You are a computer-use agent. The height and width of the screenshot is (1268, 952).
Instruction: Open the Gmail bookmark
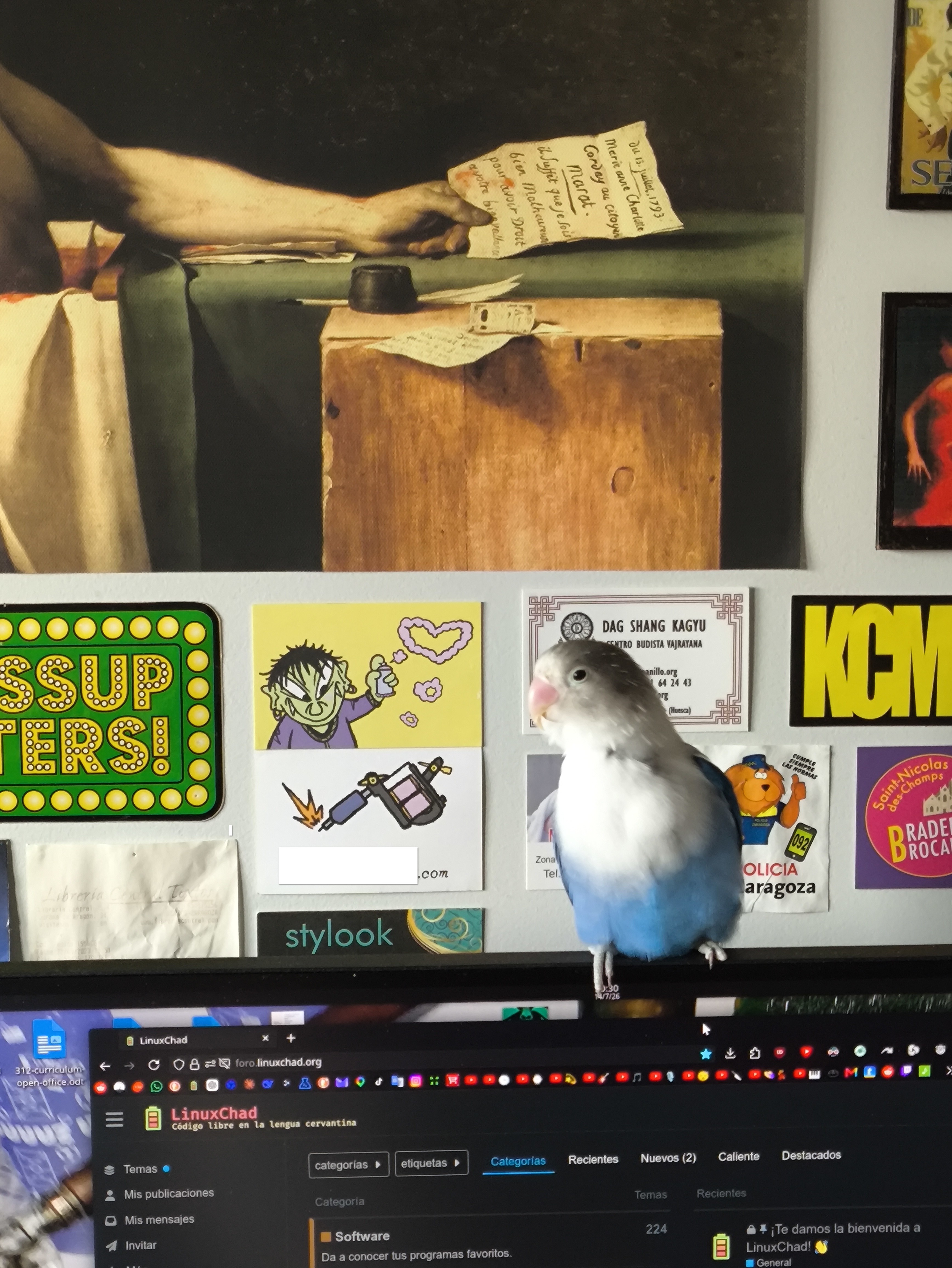851,1072
